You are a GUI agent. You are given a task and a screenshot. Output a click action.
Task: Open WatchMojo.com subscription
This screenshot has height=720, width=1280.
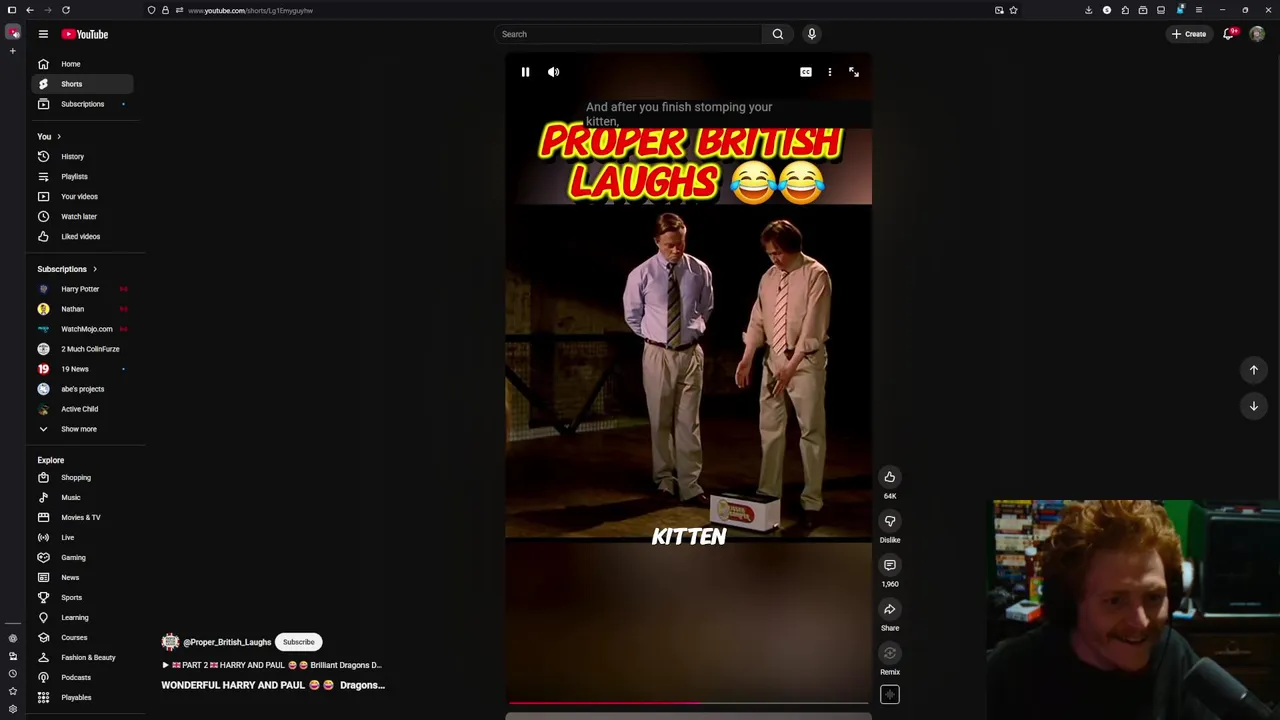83,329
